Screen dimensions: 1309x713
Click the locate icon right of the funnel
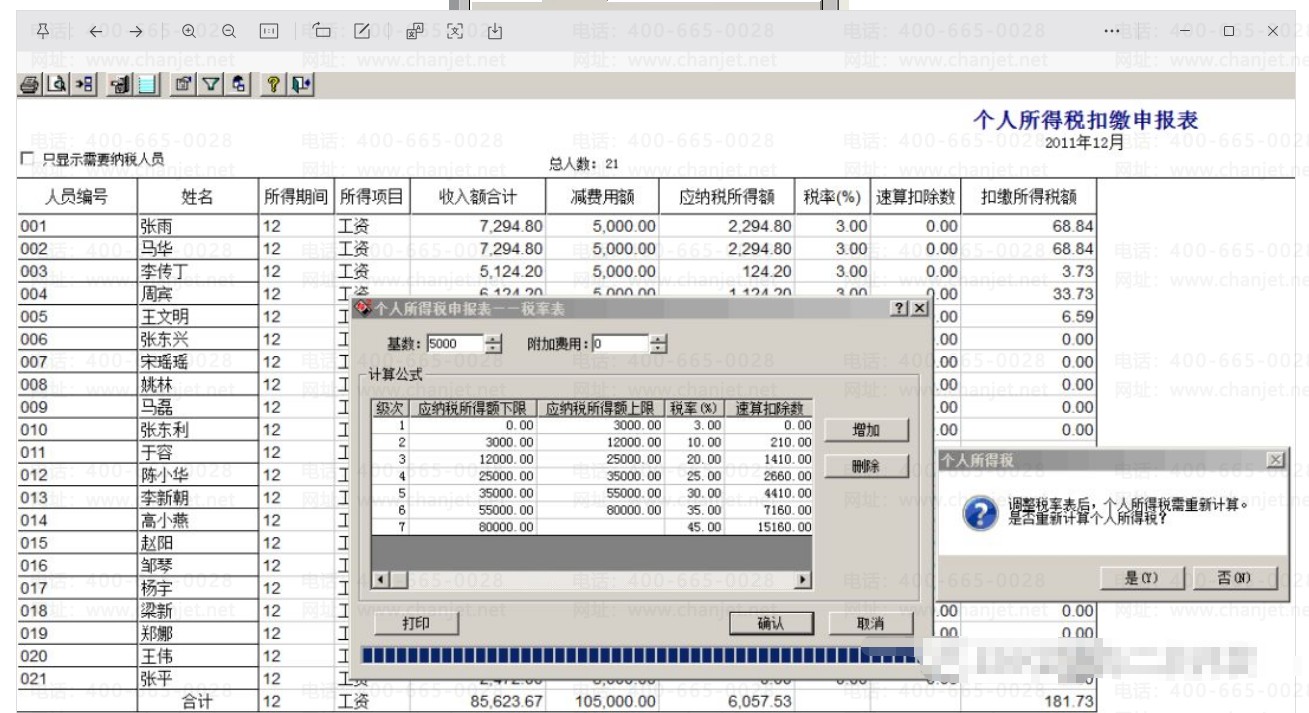pyautogui.click(x=238, y=85)
